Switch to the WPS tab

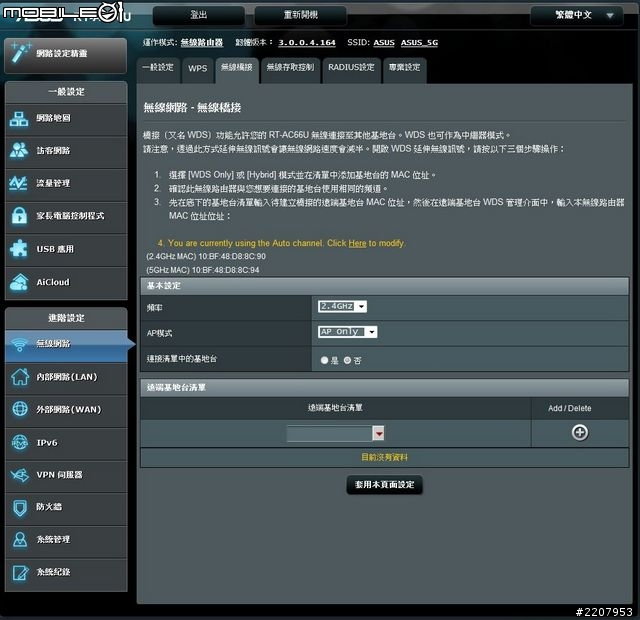tap(197, 68)
